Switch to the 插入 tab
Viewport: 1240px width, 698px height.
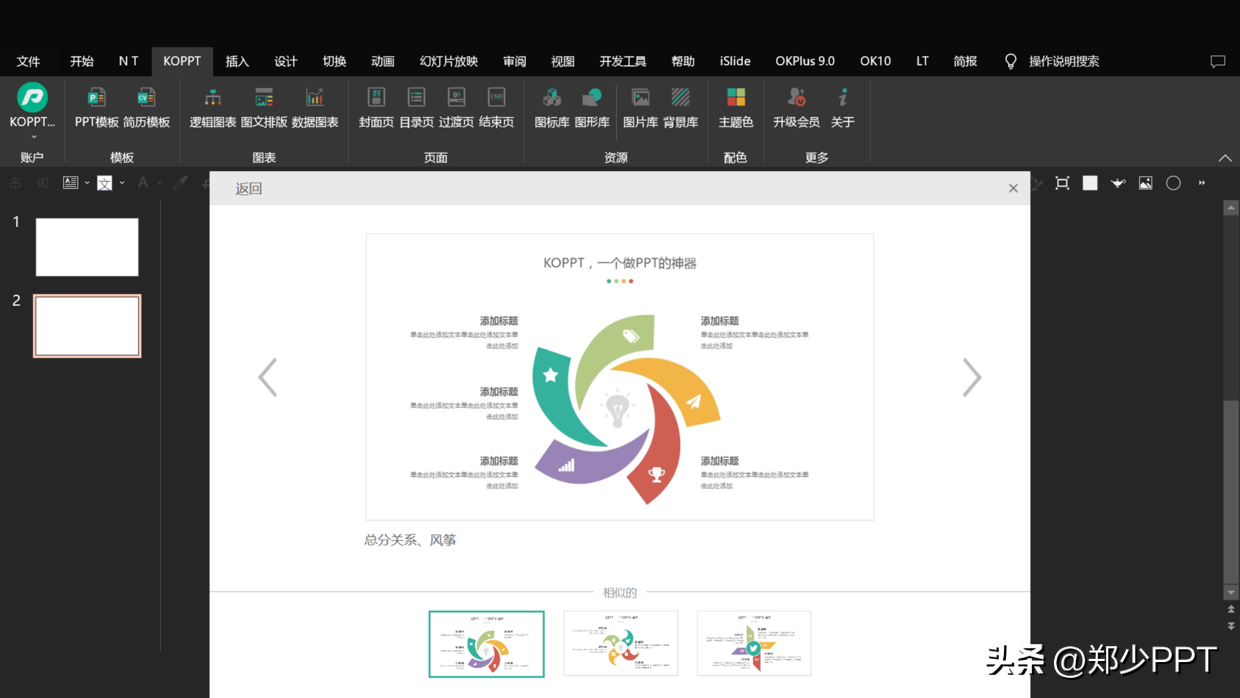pyautogui.click(x=237, y=61)
